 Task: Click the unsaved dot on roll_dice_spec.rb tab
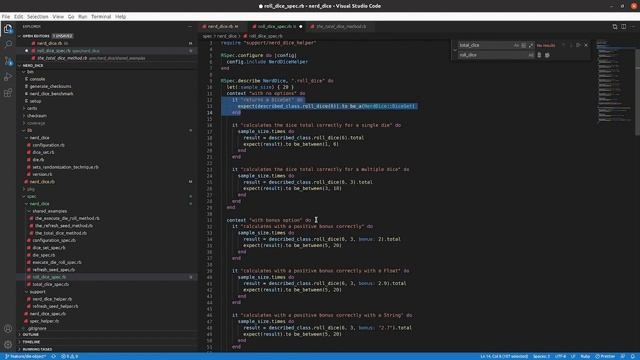coord(301,27)
